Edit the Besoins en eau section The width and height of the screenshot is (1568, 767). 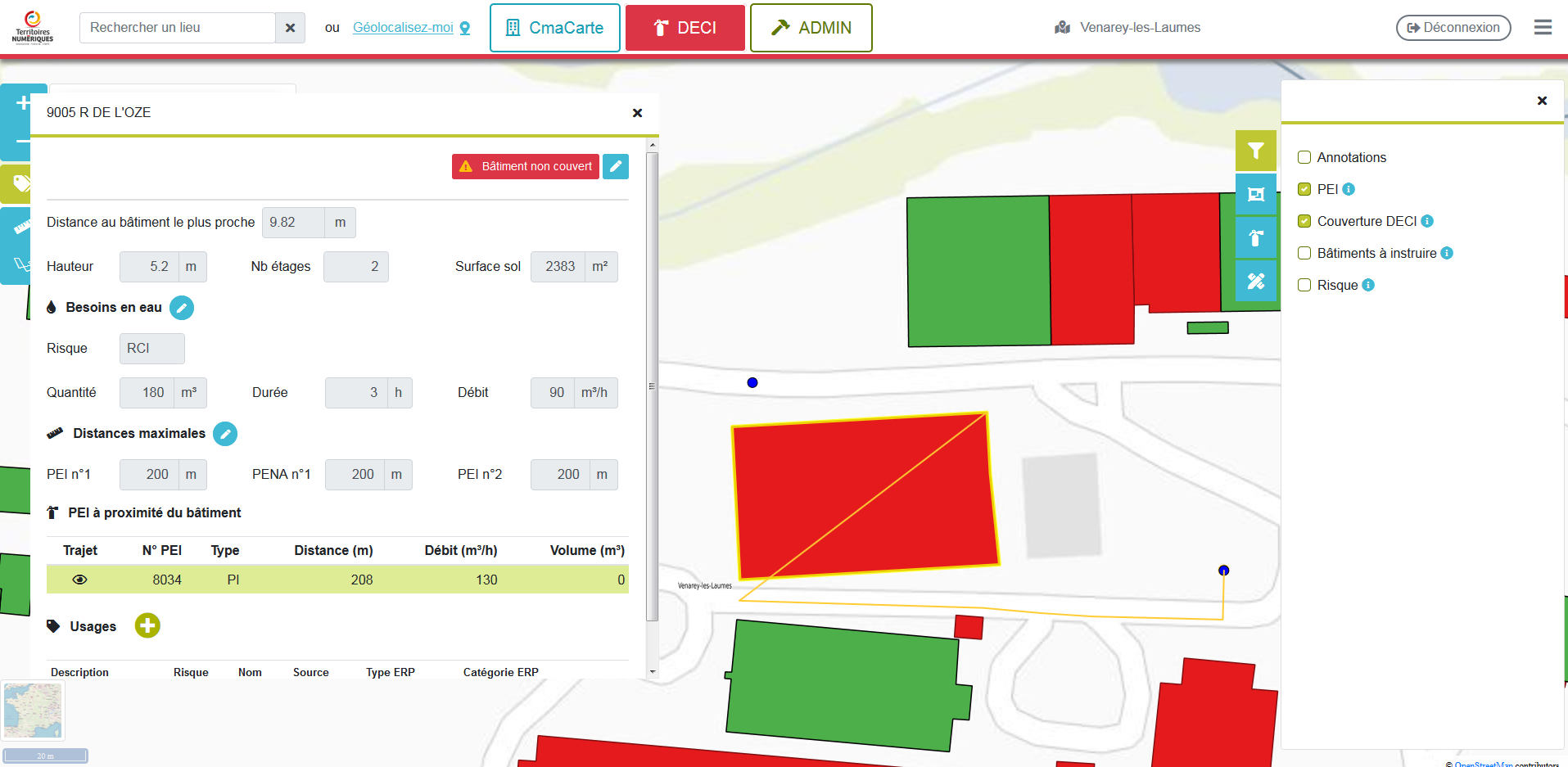point(182,308)
